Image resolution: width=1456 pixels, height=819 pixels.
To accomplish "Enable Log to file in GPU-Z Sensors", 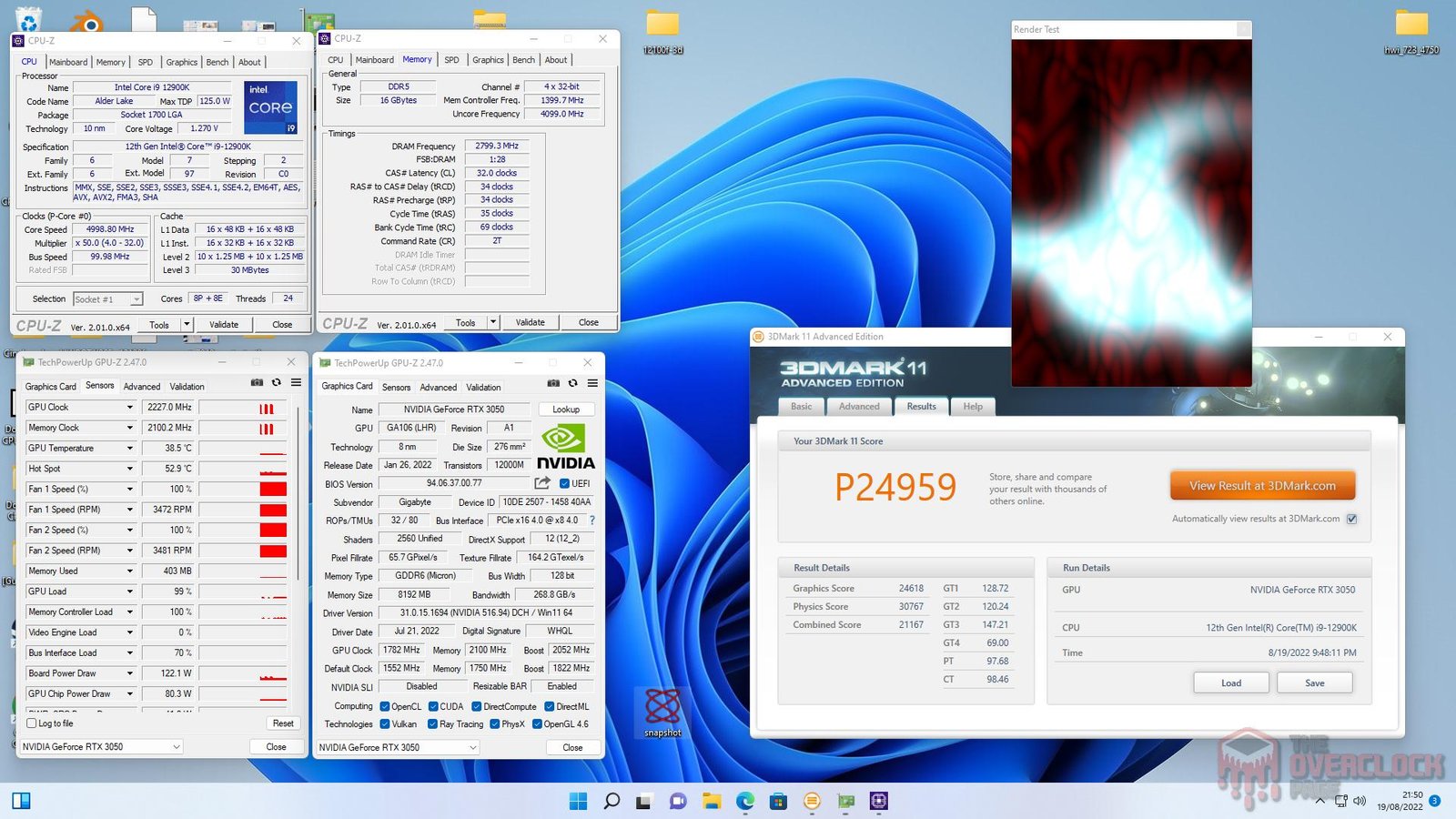I will 29,723.
